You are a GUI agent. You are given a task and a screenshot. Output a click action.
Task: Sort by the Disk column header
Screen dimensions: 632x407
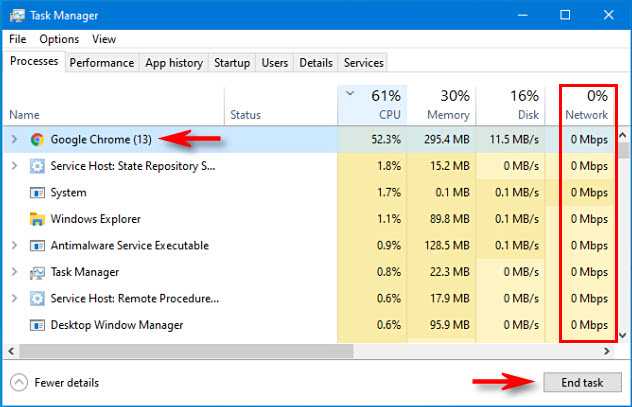coord(510,106)
